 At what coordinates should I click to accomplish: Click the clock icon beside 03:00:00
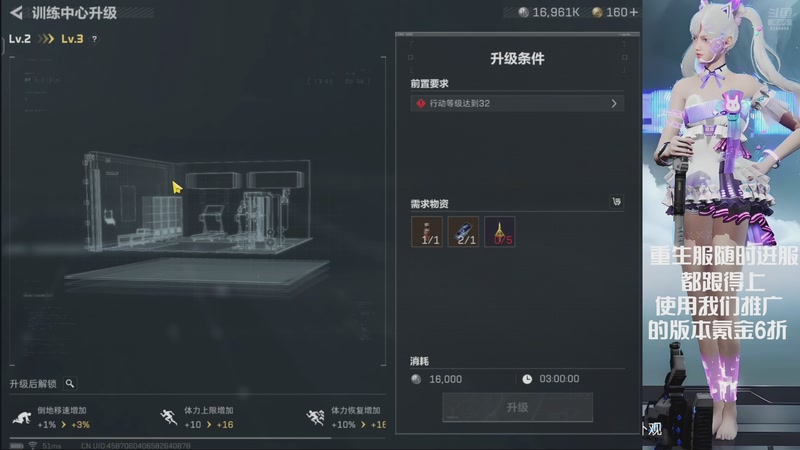click(x=527, y=379)
